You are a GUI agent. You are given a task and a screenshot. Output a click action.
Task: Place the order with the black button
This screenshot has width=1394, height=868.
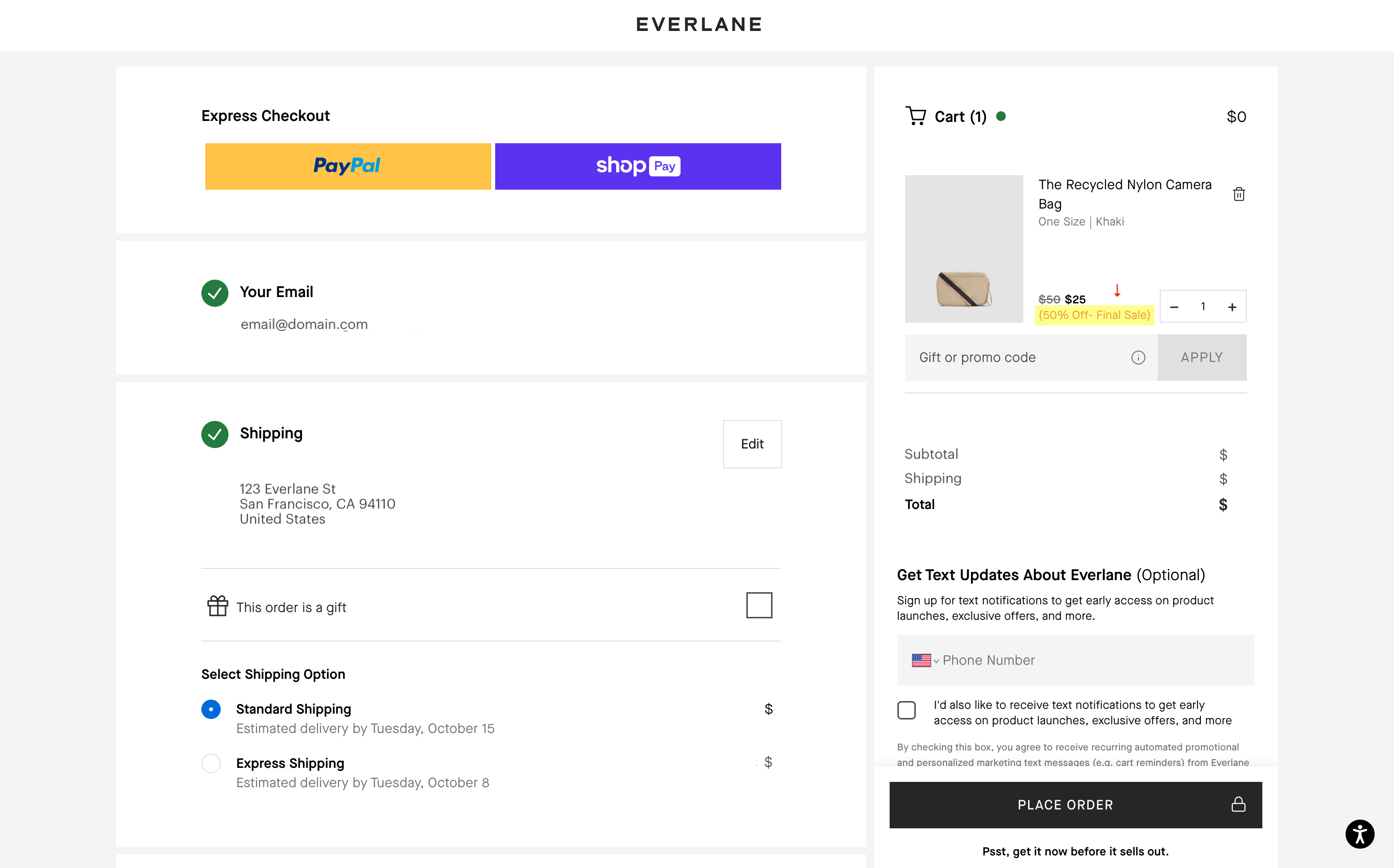[1076, 805]
